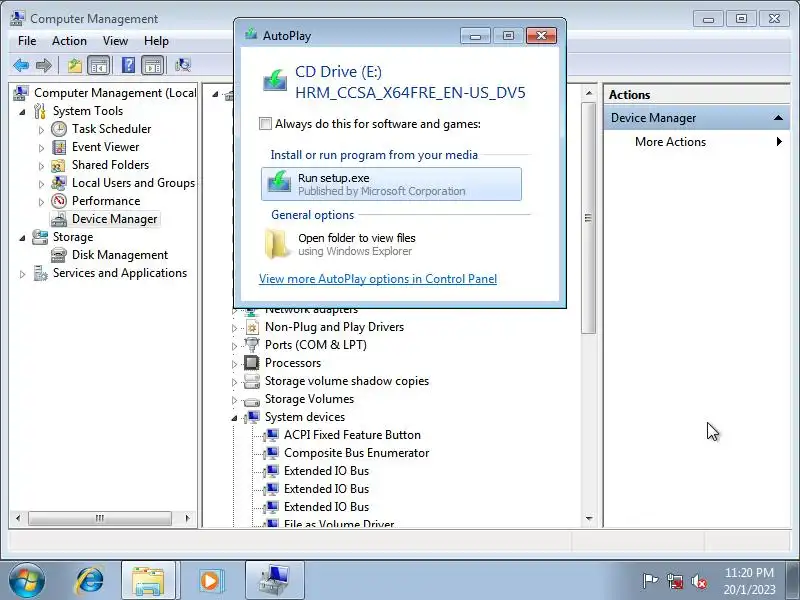Select Composite Bus Enumerator device
800x600 pixels.
pyautogui.click(x=356, y=453)
